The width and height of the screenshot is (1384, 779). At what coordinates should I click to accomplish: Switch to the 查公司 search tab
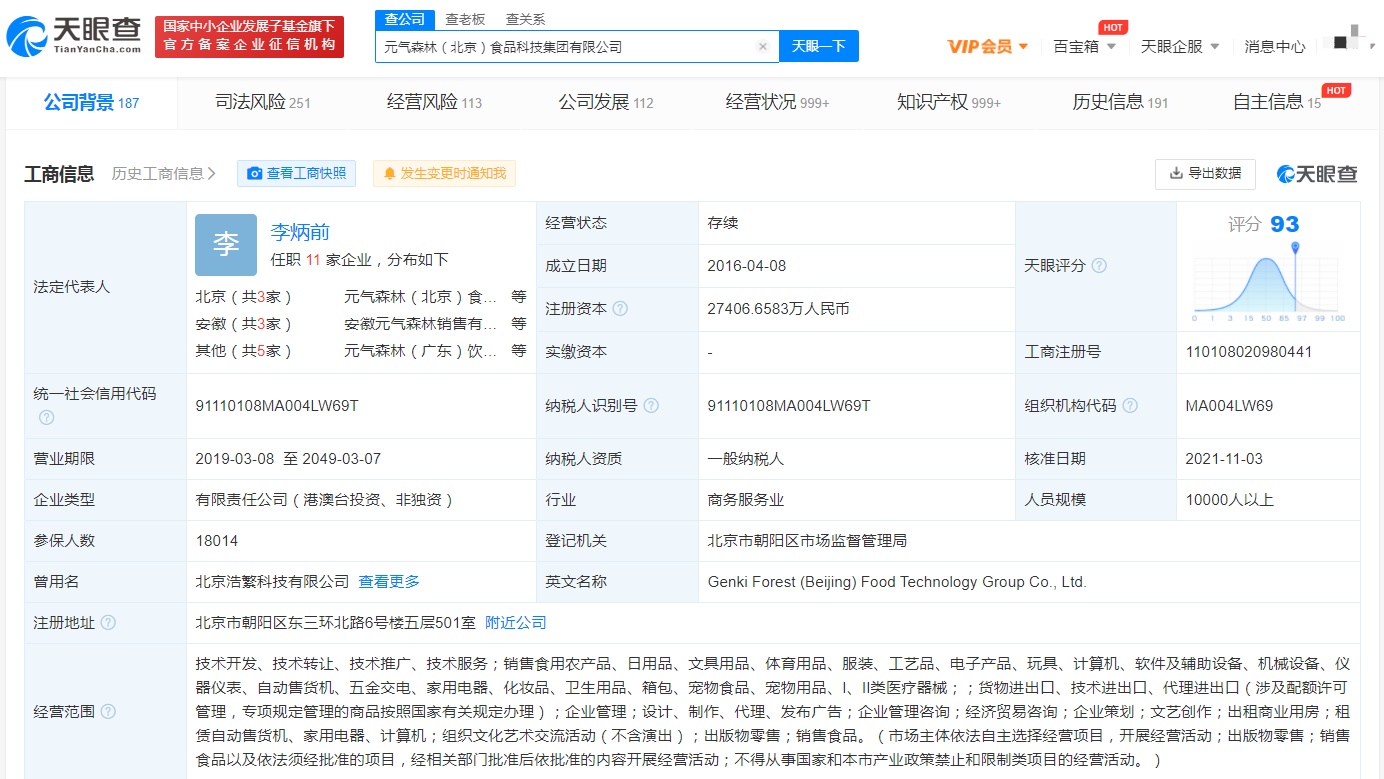[405, 19]
